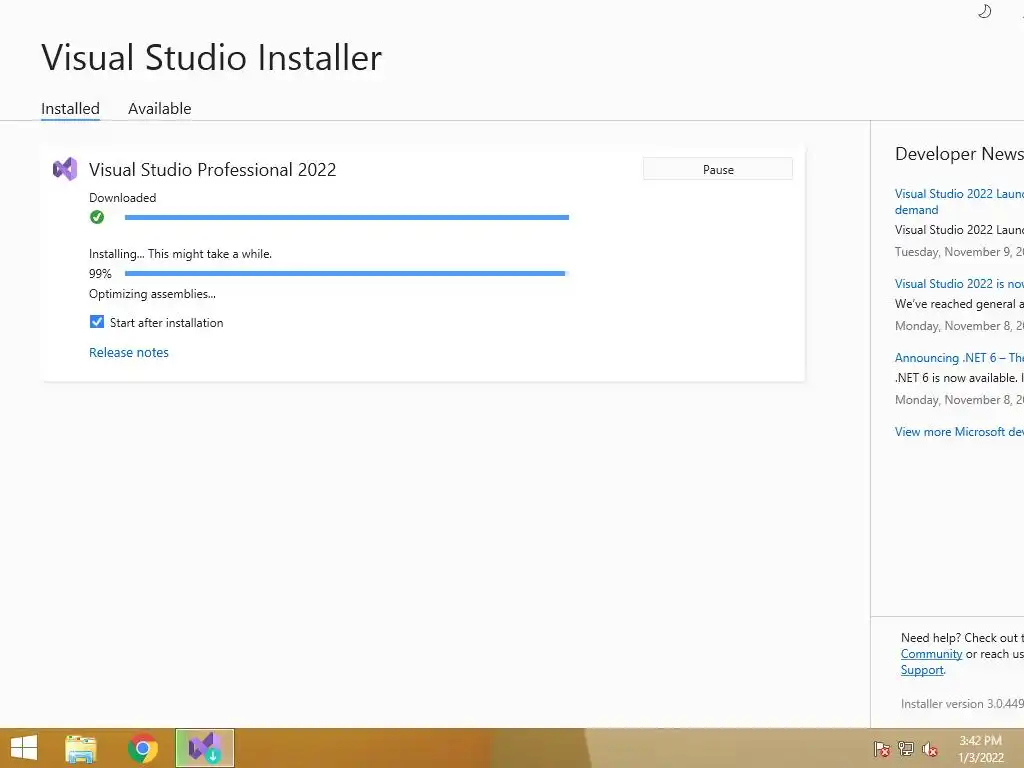Image resolution: width=1024 pixels, height=768 pixels.
Task: Open the Windows Start button
Action: [24, 748]
